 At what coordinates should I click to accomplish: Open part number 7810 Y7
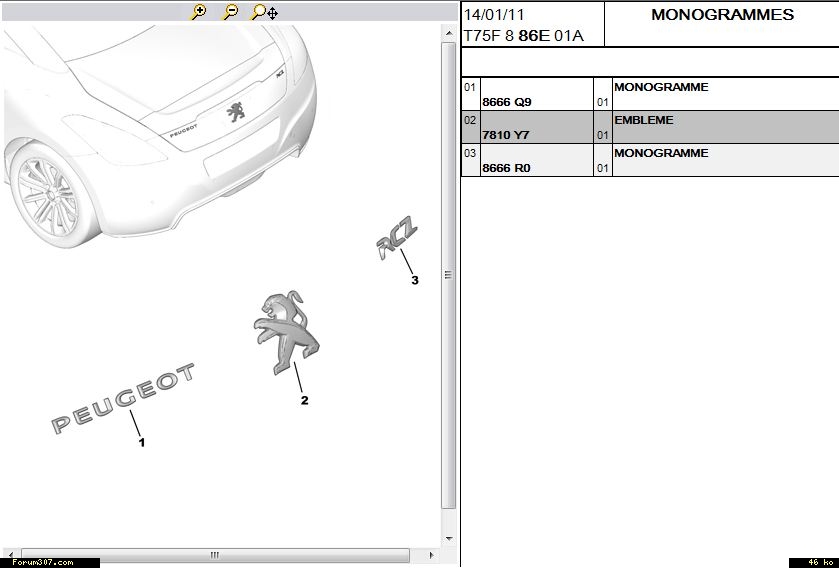(x=505, y=135)
